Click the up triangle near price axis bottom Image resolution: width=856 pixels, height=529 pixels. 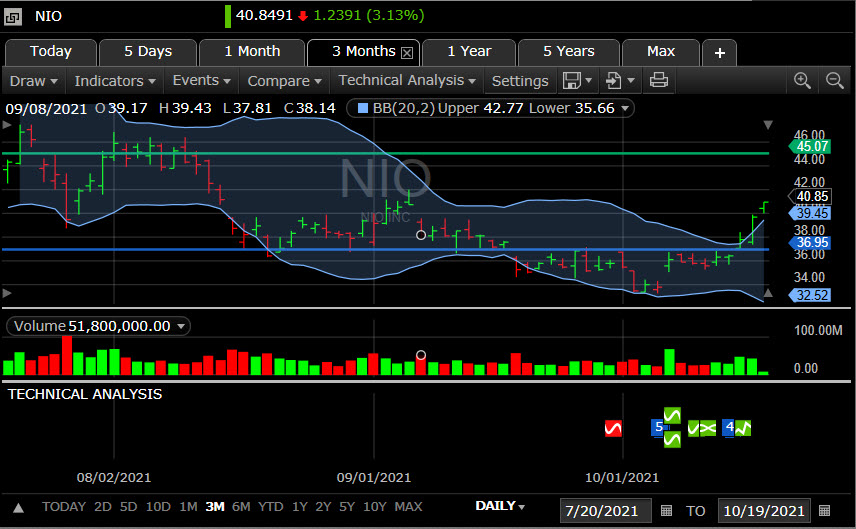[x=768, y=293]
